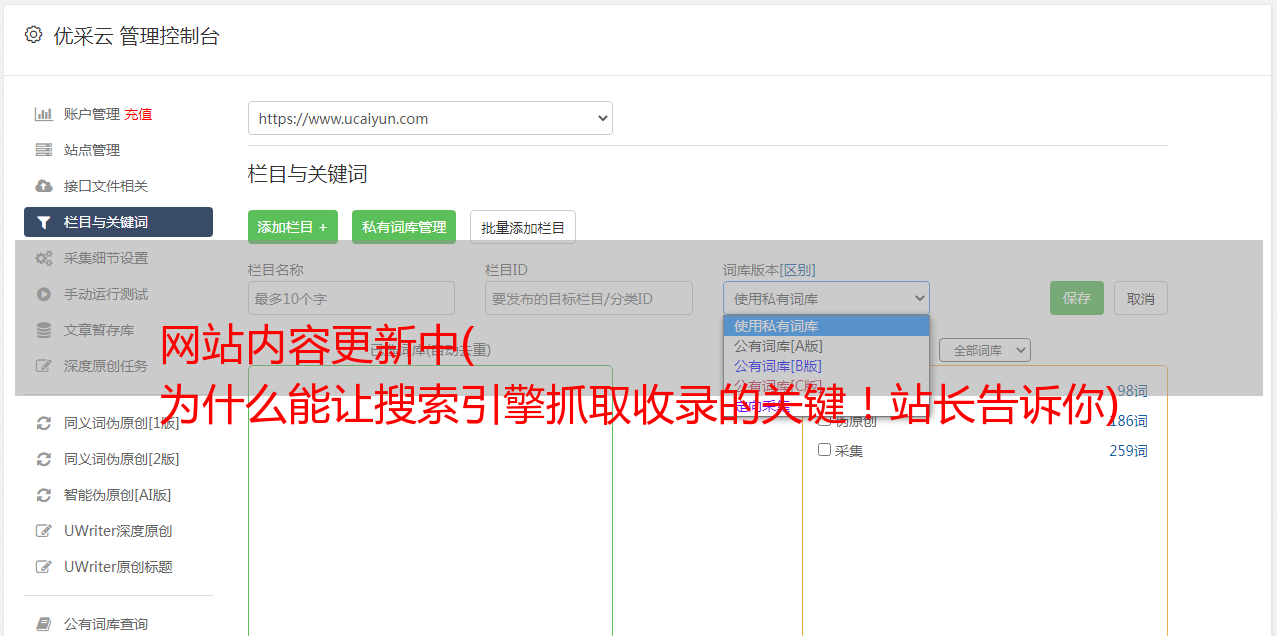Screen dimensions: 1277x636
Task: Focus the 栏目ID input field
Action: pyautogui.click(x=589, y=298)
